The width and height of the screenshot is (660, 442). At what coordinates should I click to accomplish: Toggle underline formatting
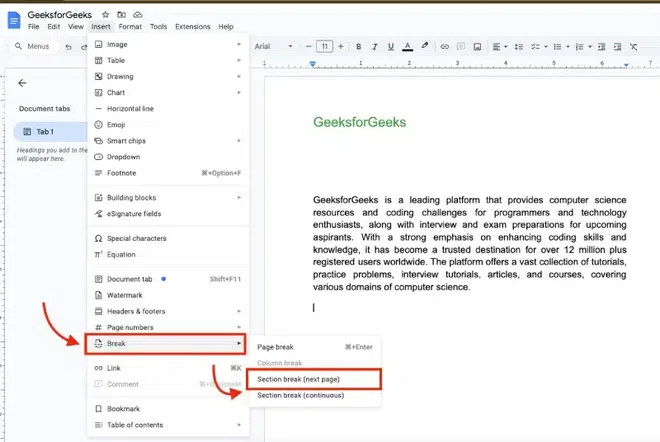click(x=391, y=47)
